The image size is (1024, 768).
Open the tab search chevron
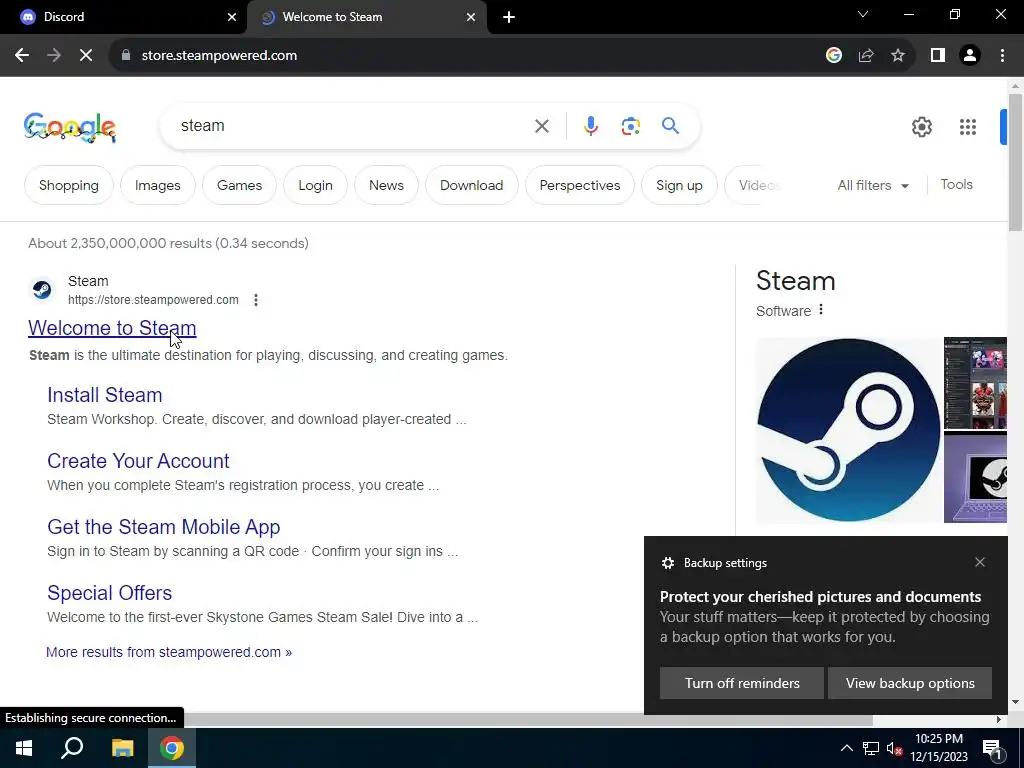coord(863,14)
